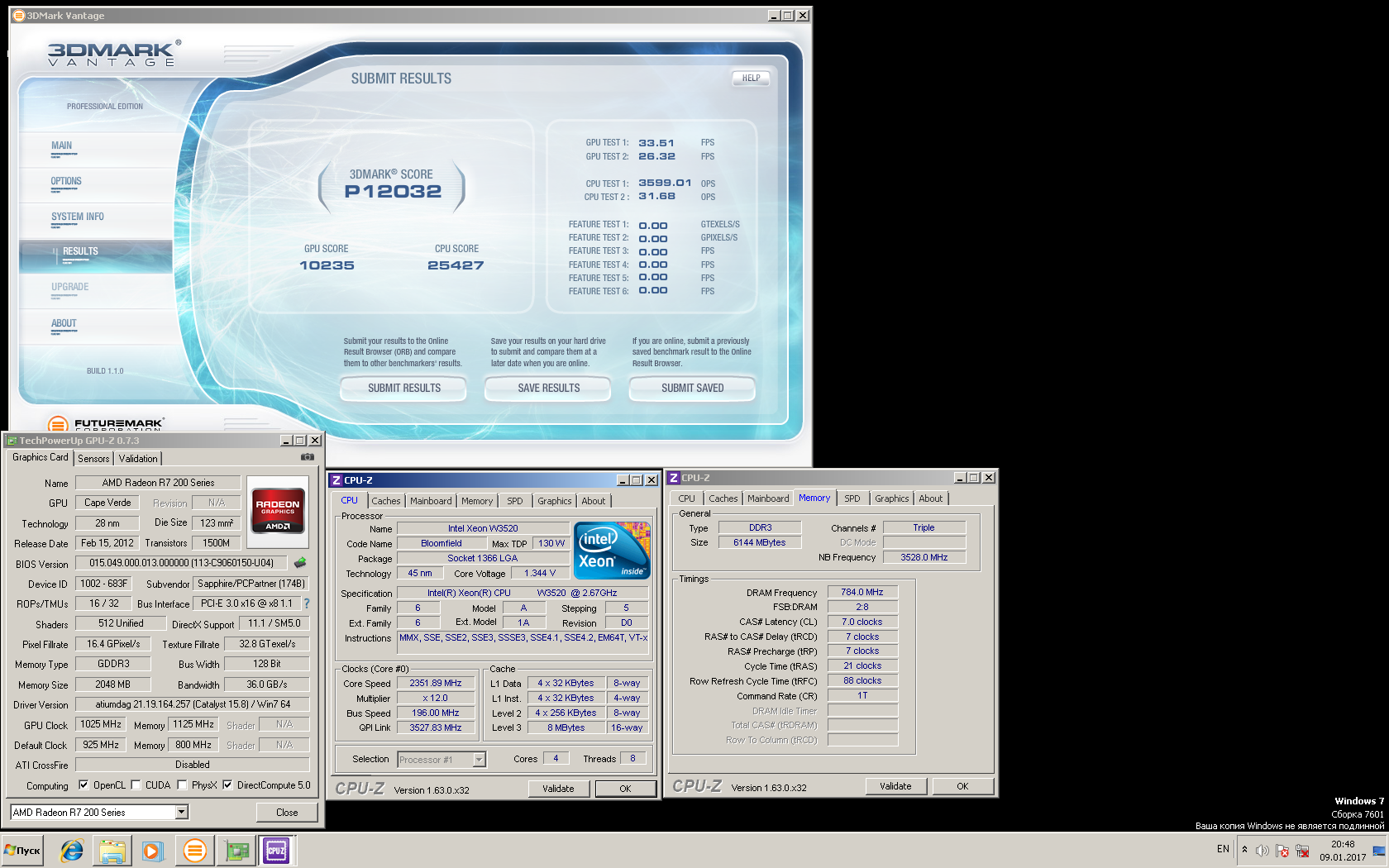
Task: Click the GPU-Z screenshot camera icon
Action: pyautogui.click(x=308, y=457)
